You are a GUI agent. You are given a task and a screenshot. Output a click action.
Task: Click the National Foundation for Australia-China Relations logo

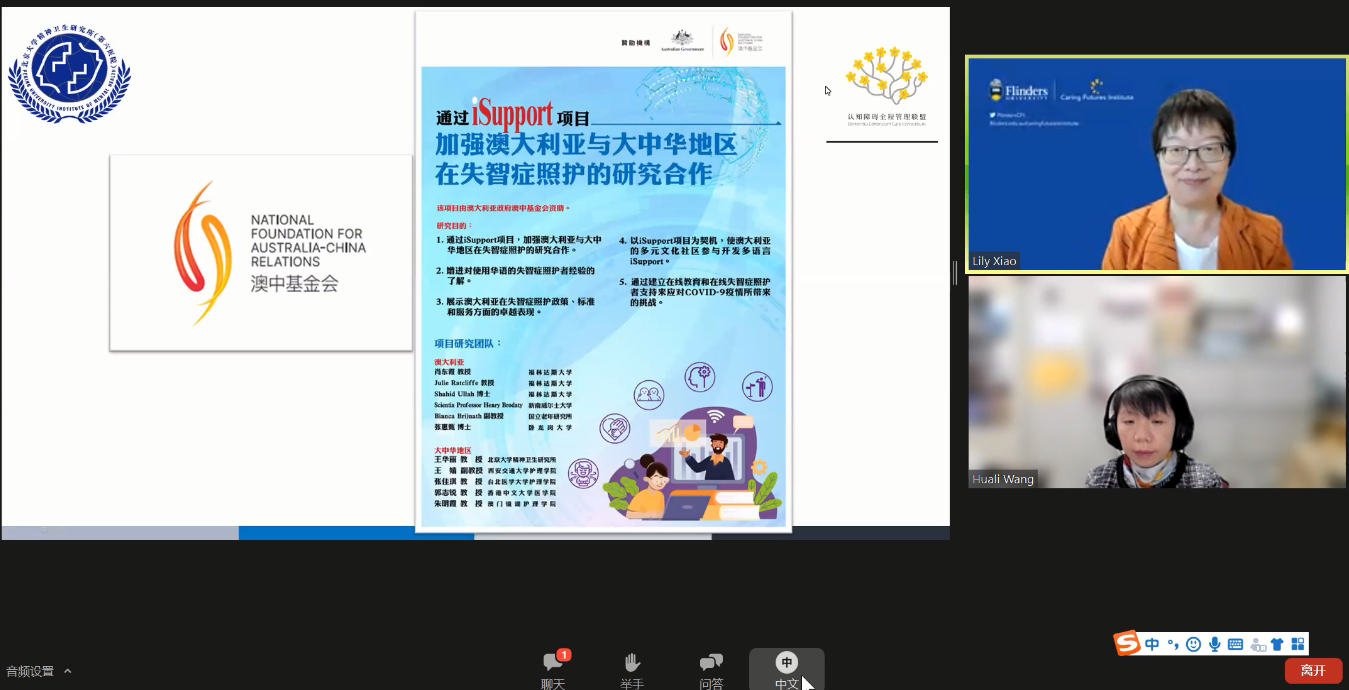[x=261, y=253]
